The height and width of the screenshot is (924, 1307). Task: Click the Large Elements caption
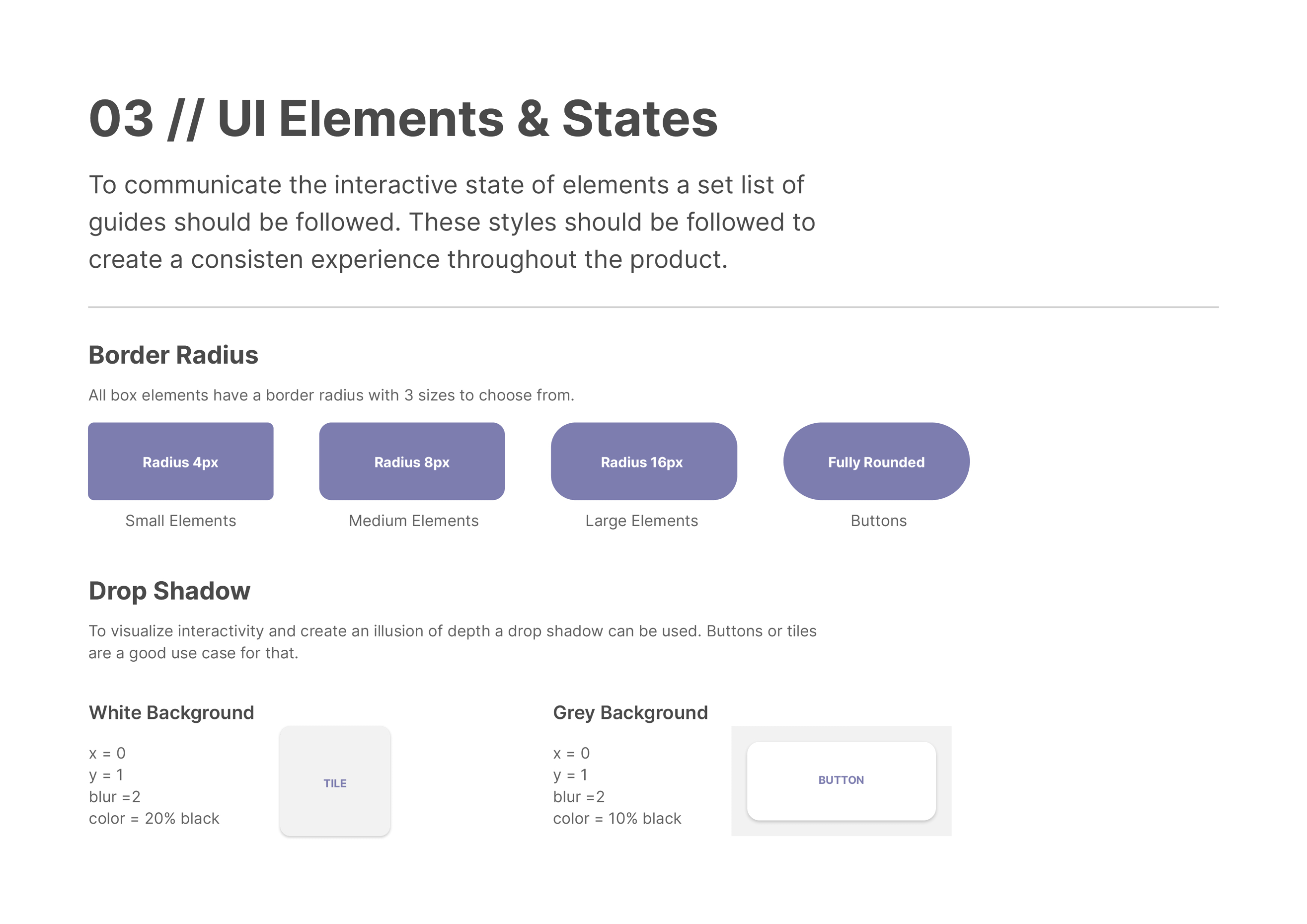tap(641, 520)
